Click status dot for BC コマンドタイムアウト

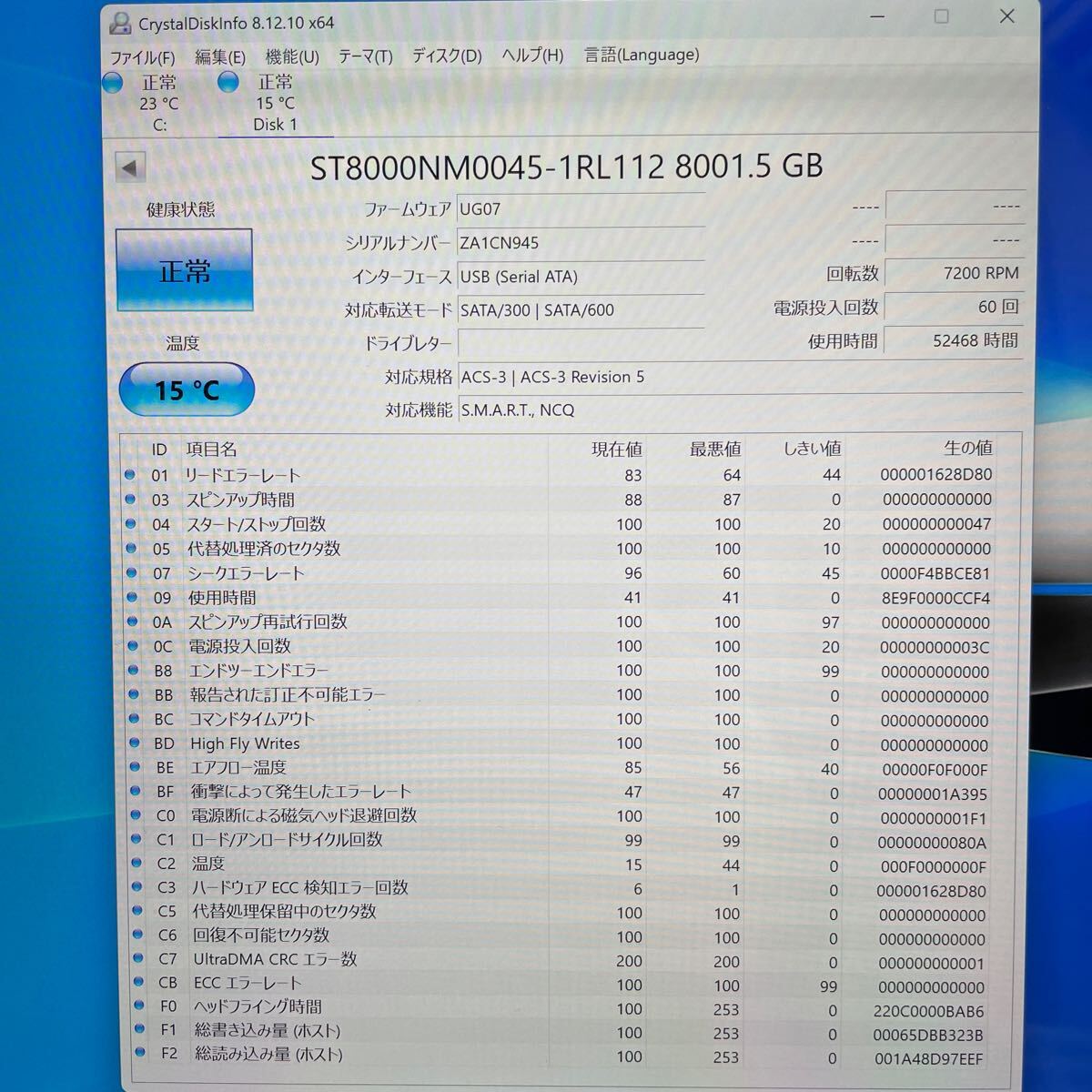pos(134,718)
